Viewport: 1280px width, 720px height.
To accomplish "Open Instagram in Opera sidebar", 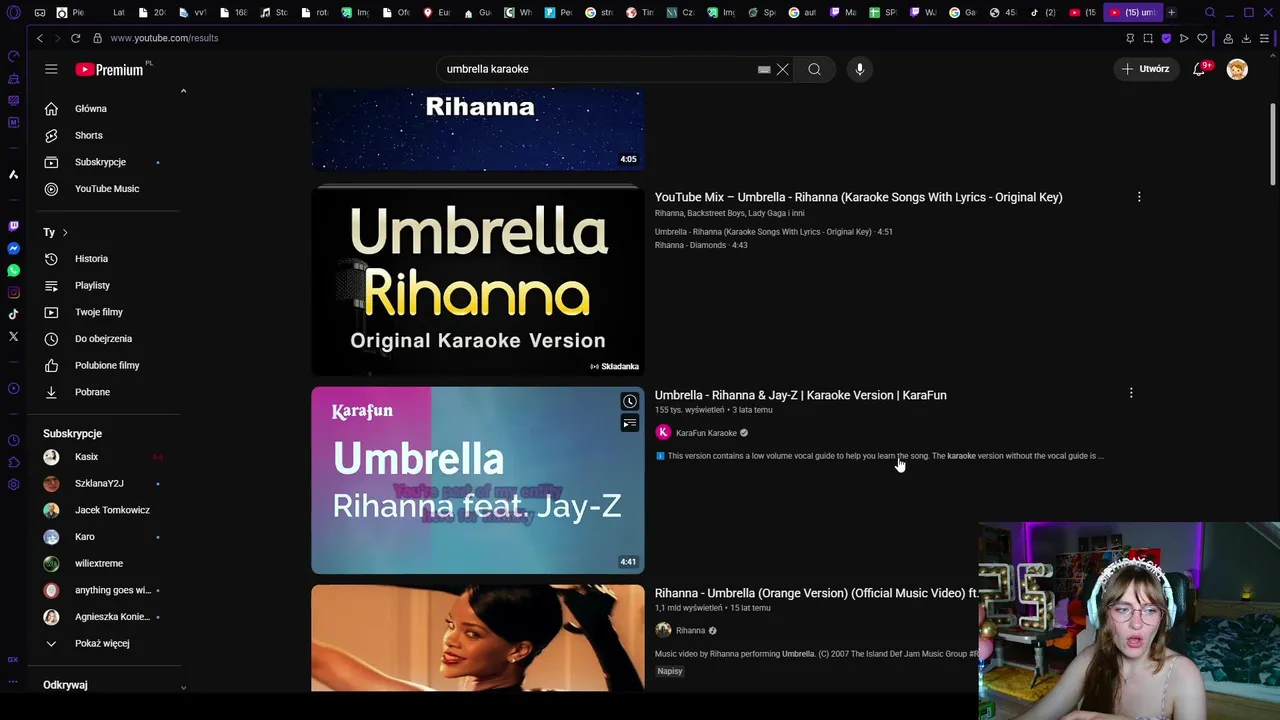I will [x=13, y=292].
